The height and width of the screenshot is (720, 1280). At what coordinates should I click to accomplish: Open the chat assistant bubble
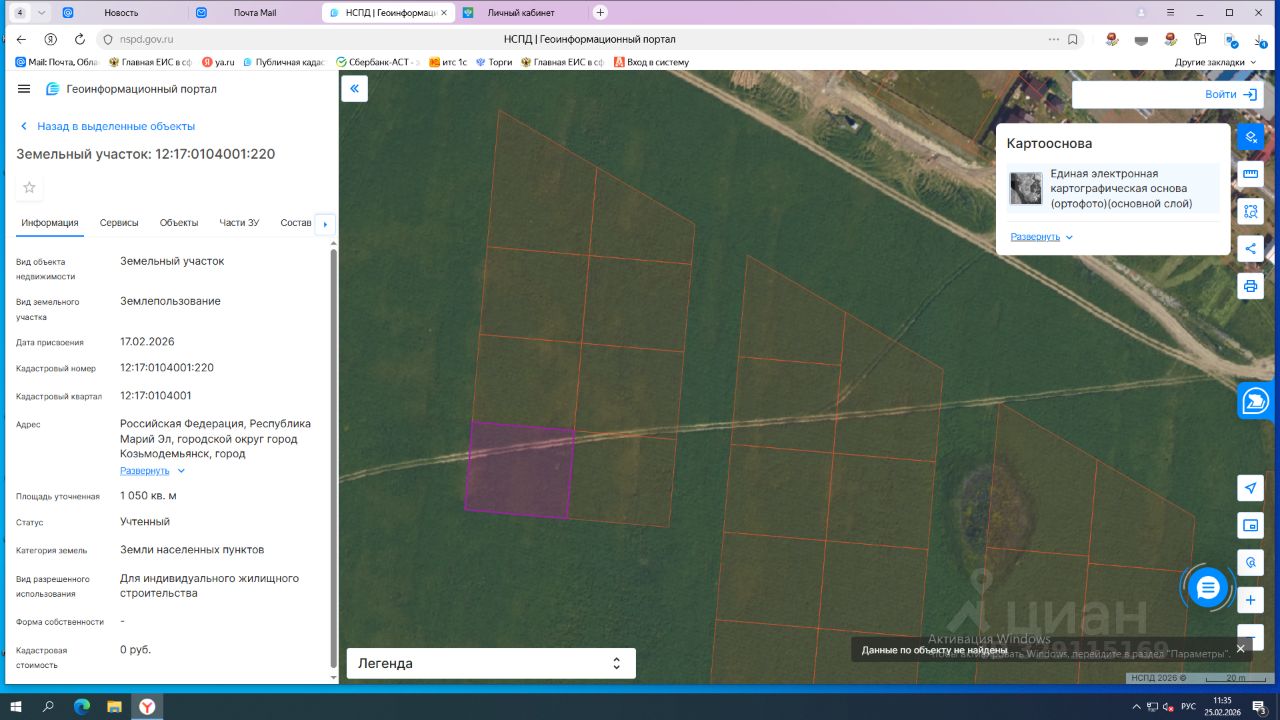tap(1207, 588)
